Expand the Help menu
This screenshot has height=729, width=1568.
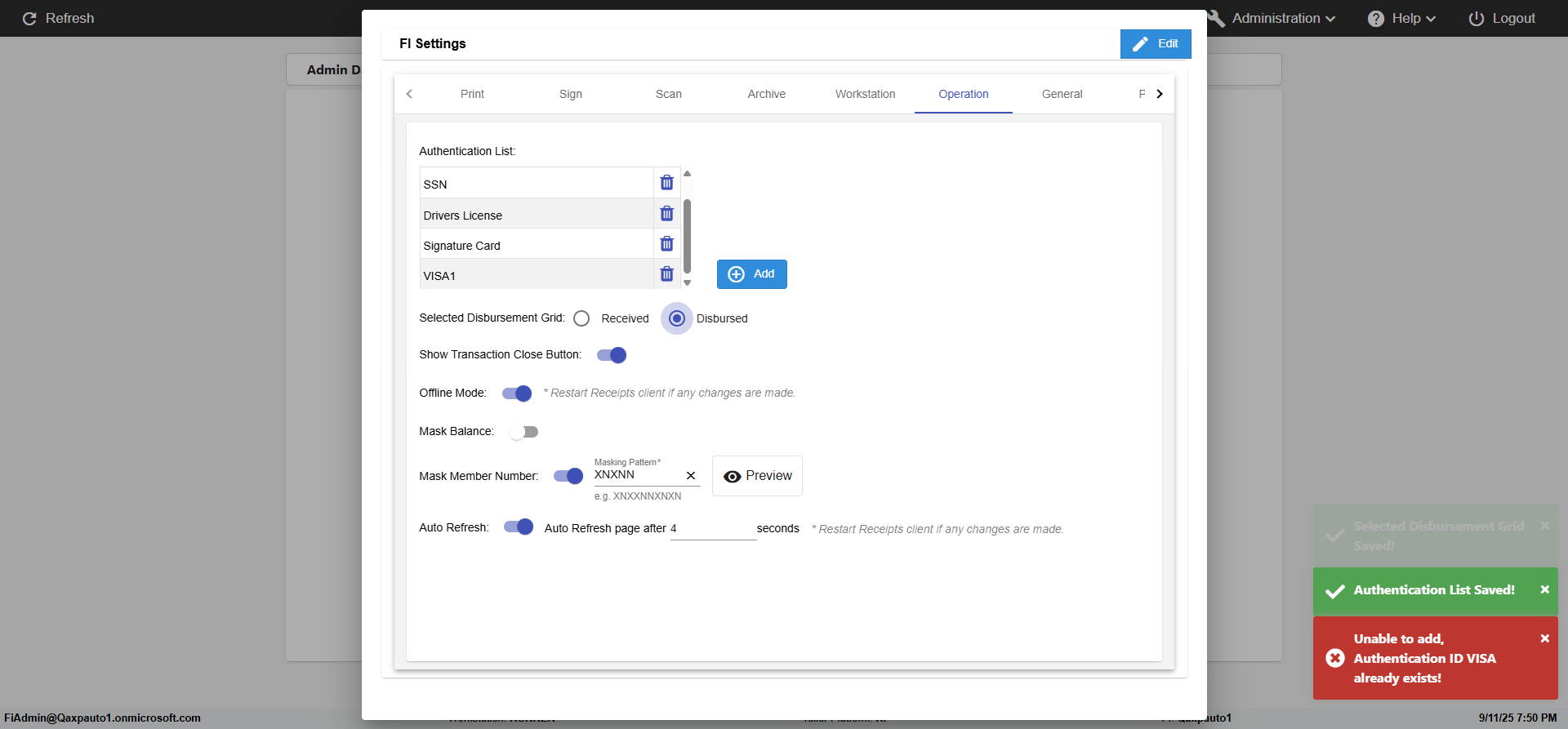coord(1401,18)
